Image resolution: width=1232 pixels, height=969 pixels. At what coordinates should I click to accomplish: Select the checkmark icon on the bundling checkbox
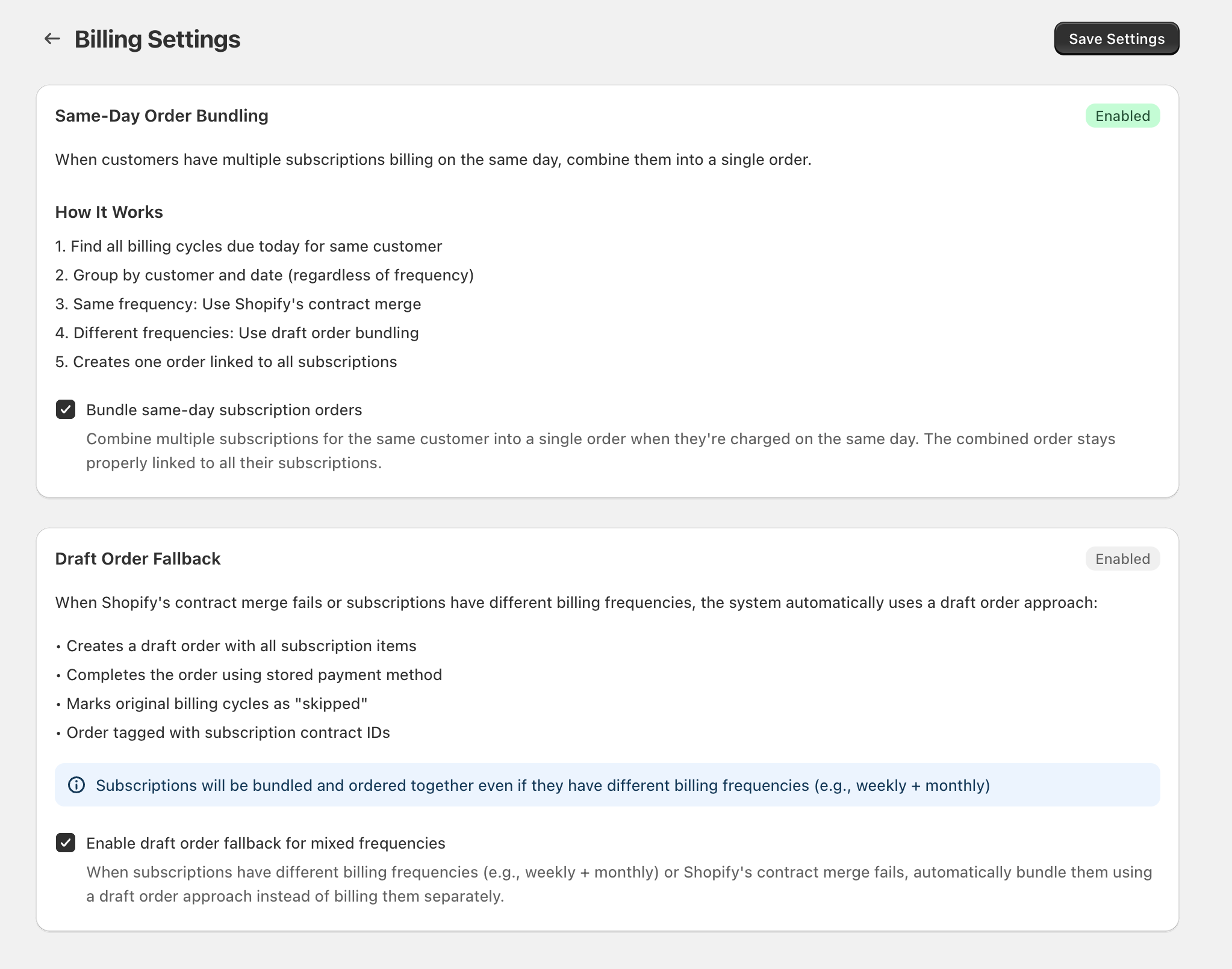(66, 410)
